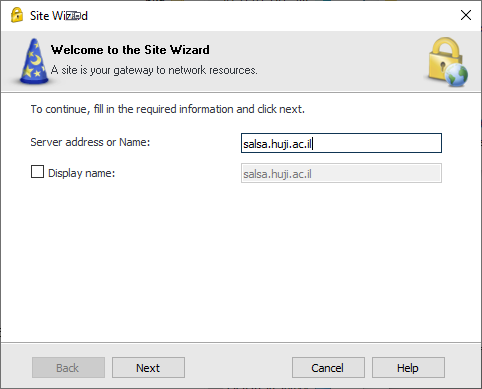Click the gray footer area between Next and Cancel
The image size is (482, 389).
[x=238, y=368]
